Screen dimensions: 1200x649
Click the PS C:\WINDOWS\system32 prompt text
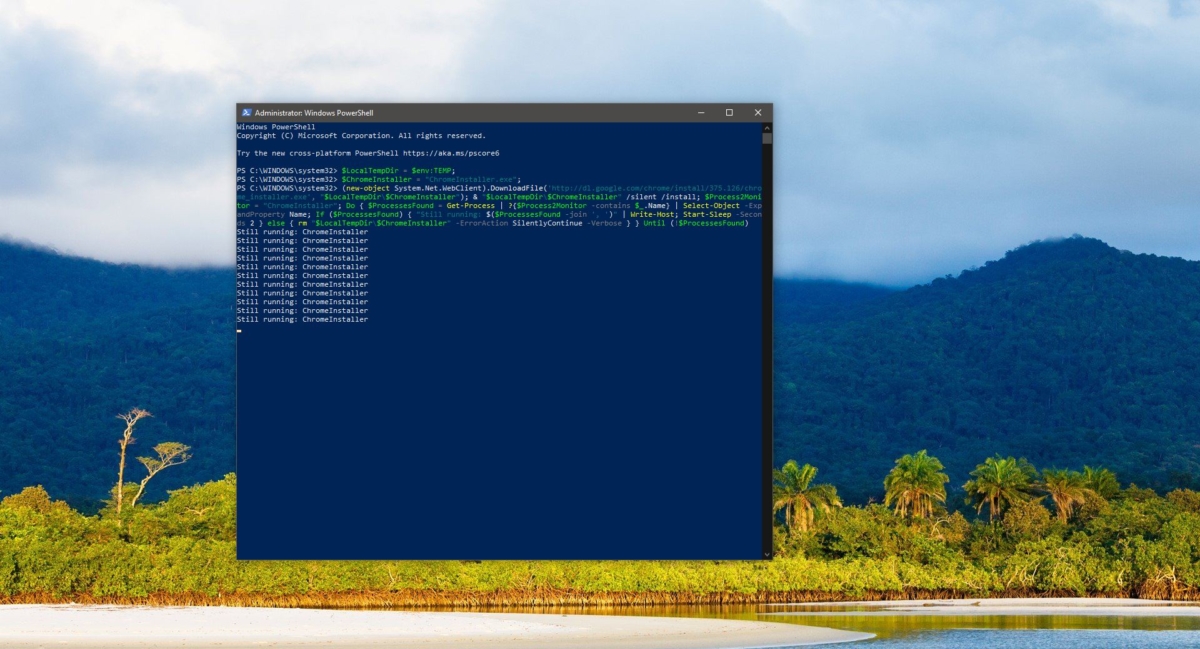tap(290, 170)
